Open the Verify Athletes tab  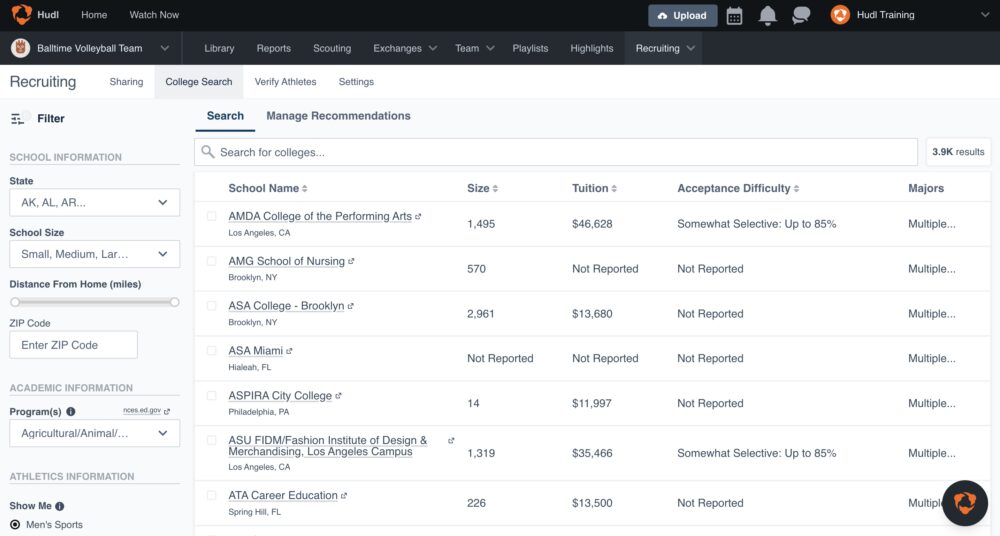click(x=285, y=82)
